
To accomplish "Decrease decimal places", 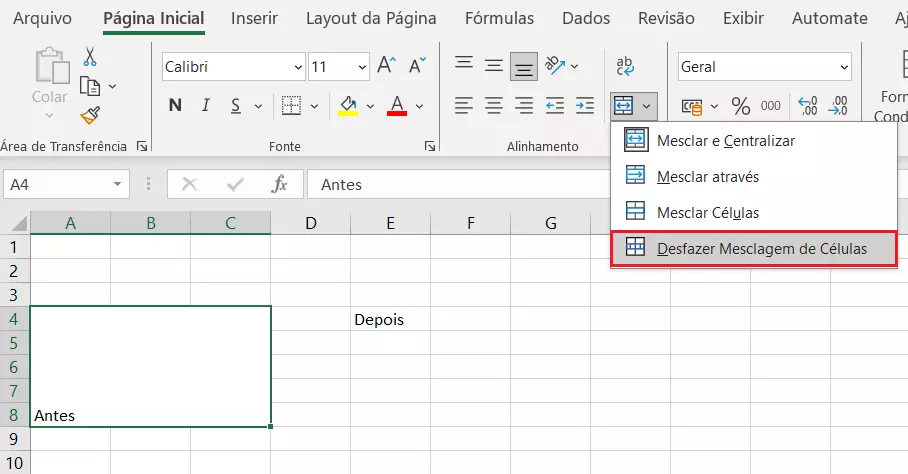I will point(838,106).
